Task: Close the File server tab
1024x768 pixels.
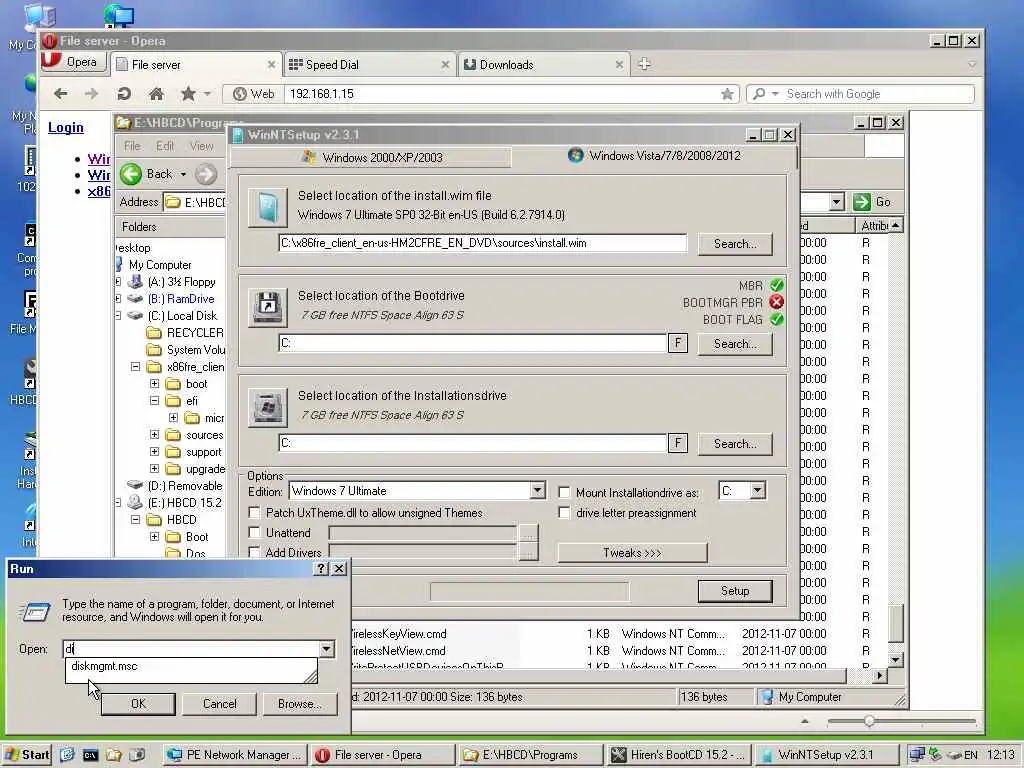Action: point(271,65)
